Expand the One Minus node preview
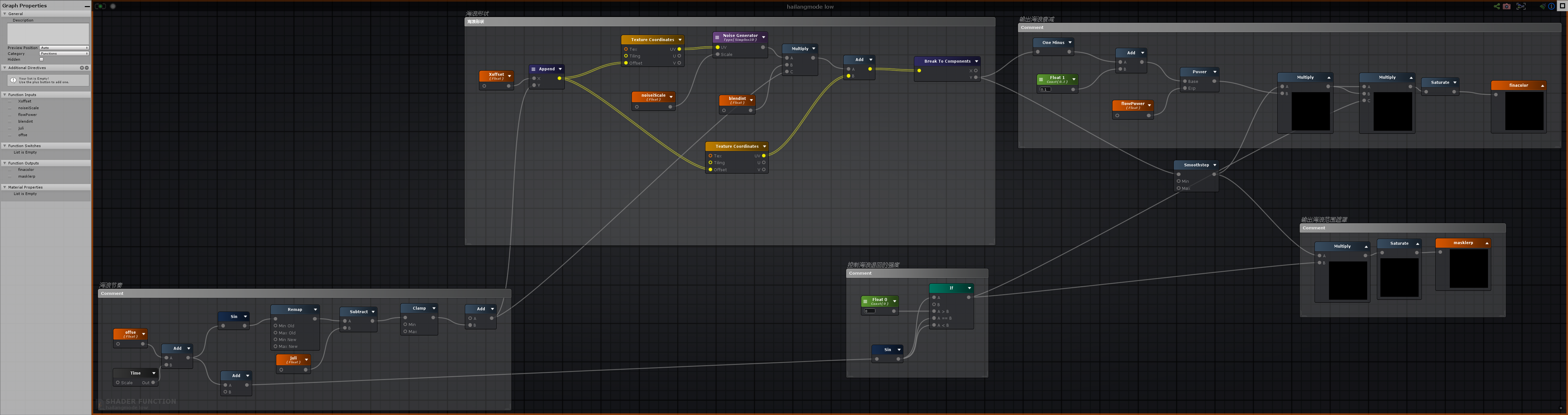 (x=1069, y=43)
